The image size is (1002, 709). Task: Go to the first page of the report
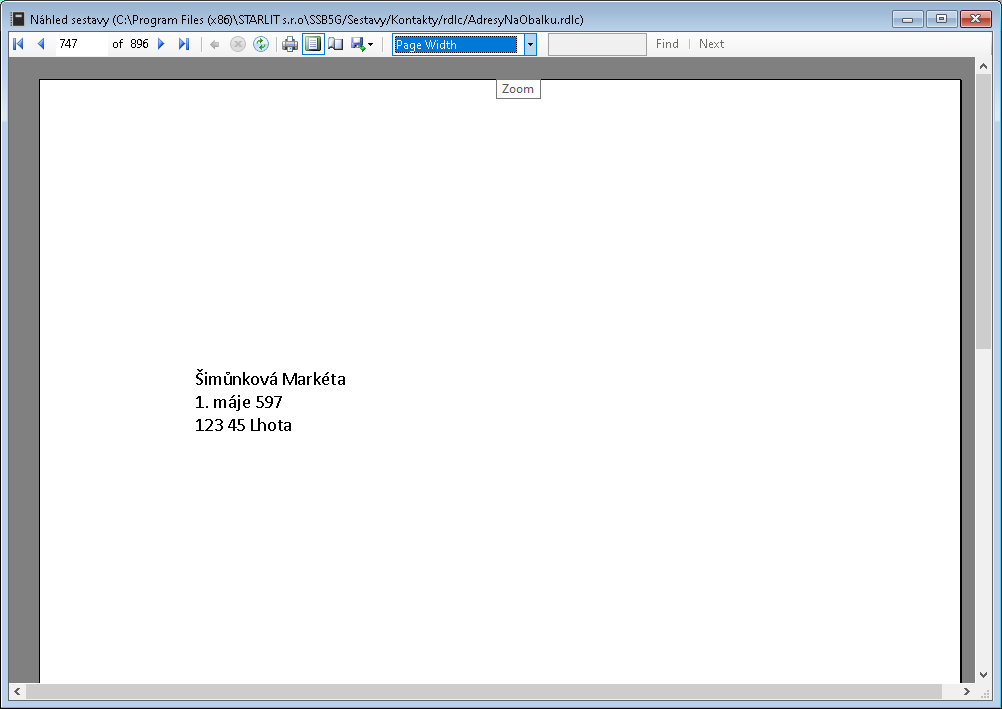(18, 44)
